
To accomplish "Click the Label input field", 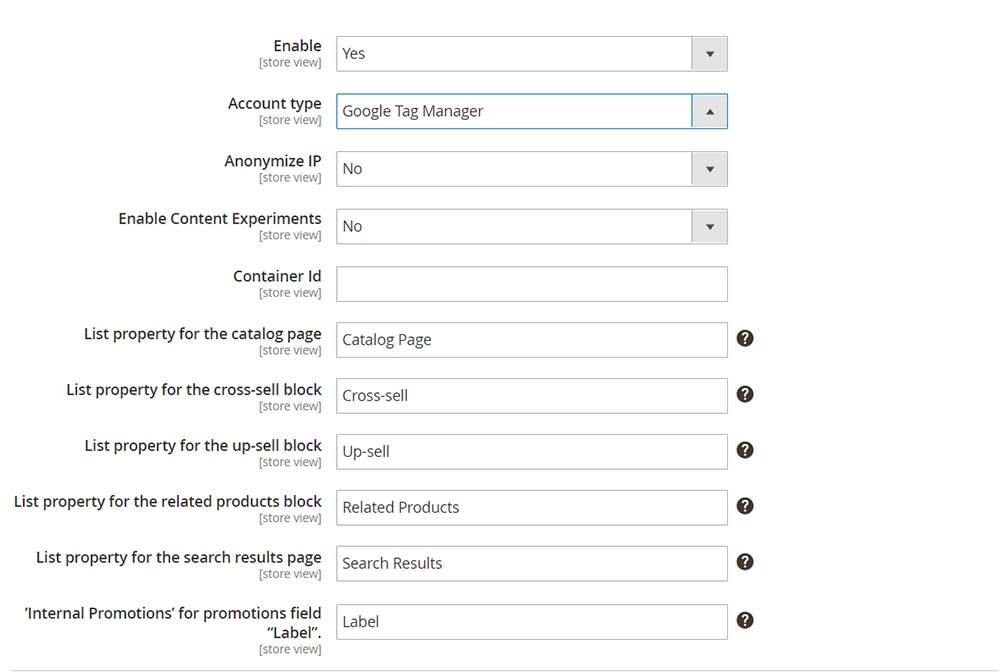I will pyautogui.click(x=530, y=621).
